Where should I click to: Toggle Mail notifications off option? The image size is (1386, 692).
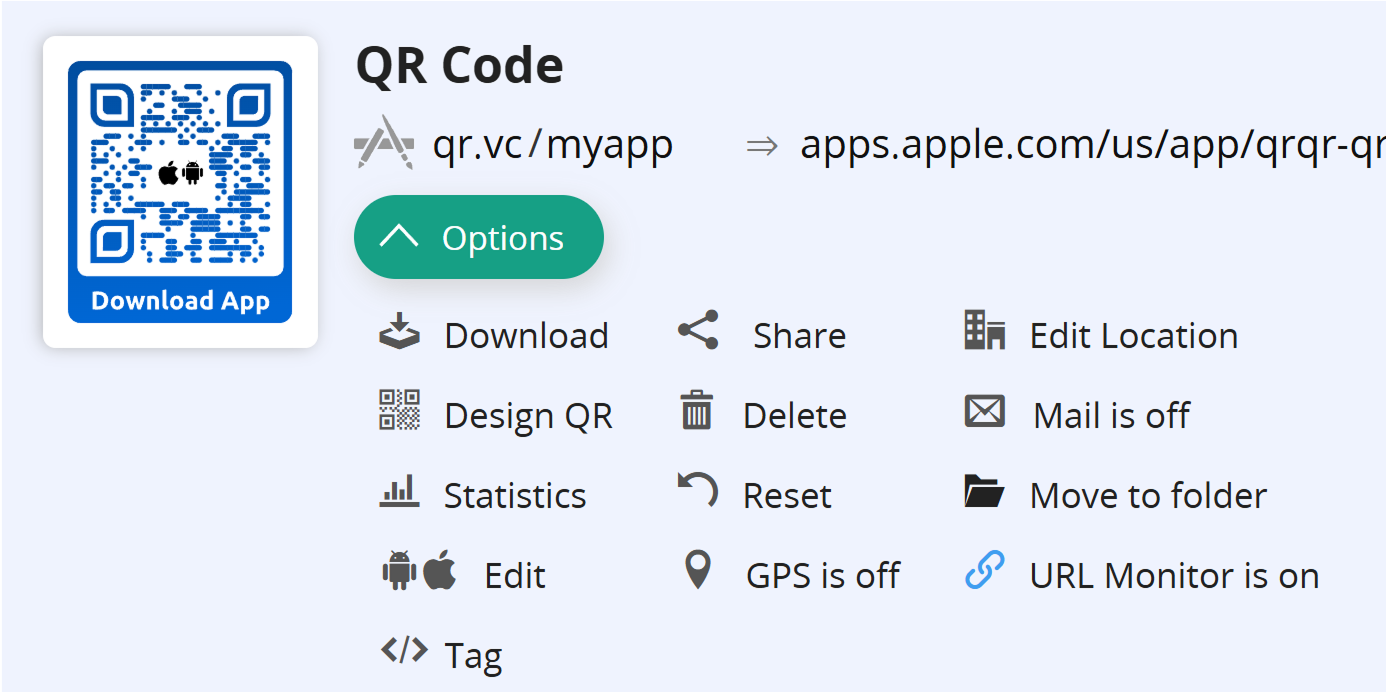tap(1110, 413)
